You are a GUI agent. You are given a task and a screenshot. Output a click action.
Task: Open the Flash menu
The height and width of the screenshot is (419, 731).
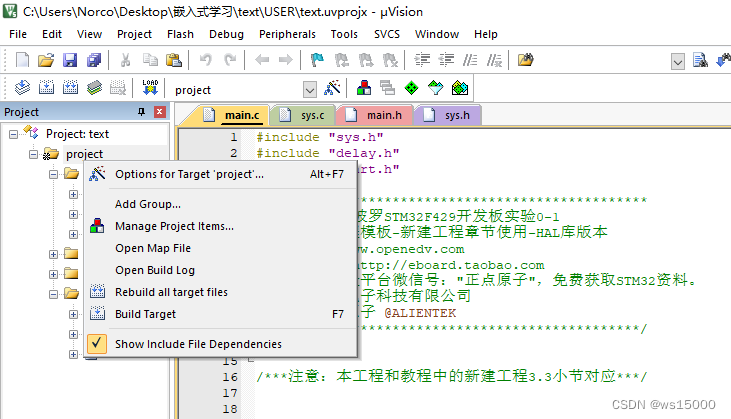[180, 34]
